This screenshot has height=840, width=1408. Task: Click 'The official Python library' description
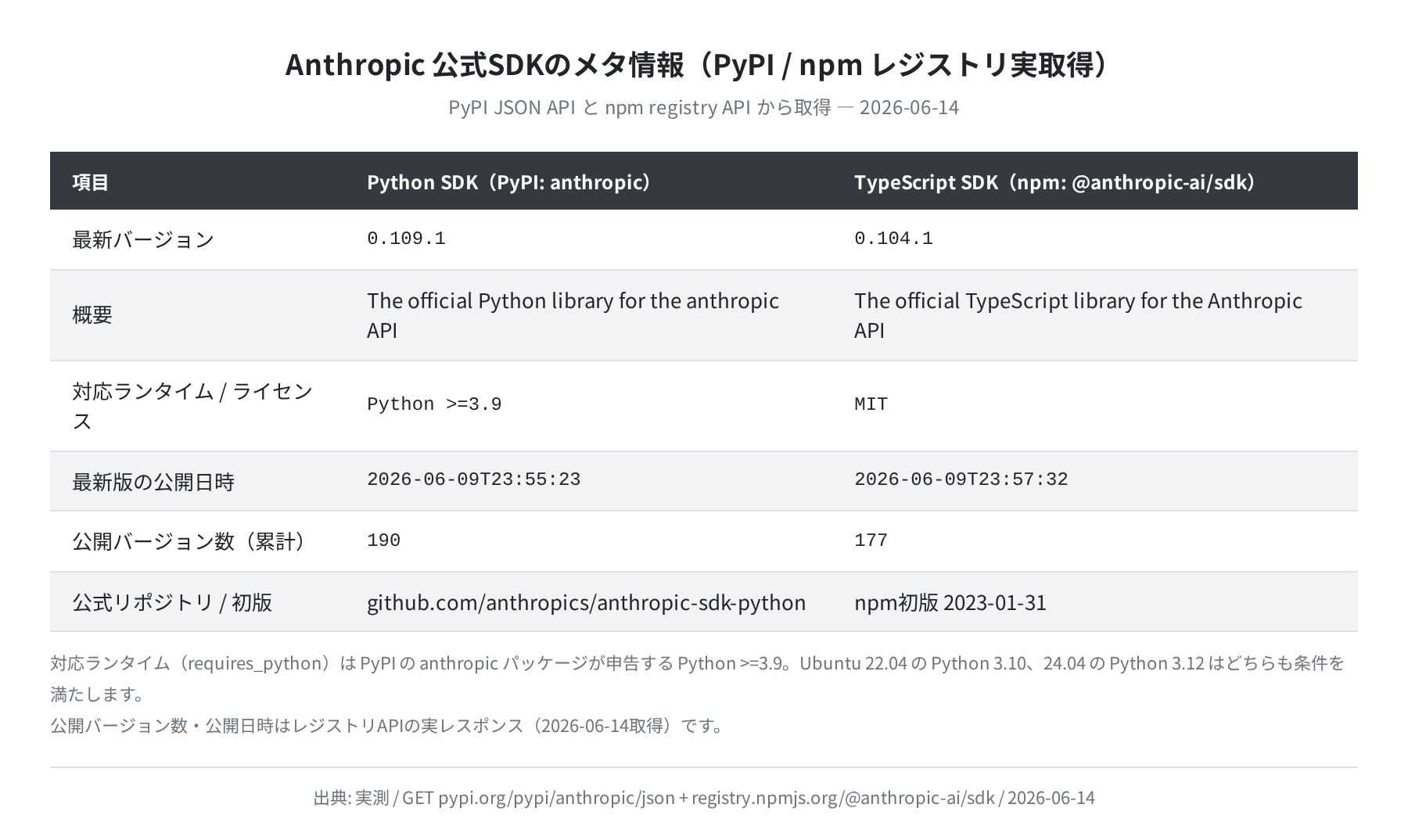(x=573, y=315)
